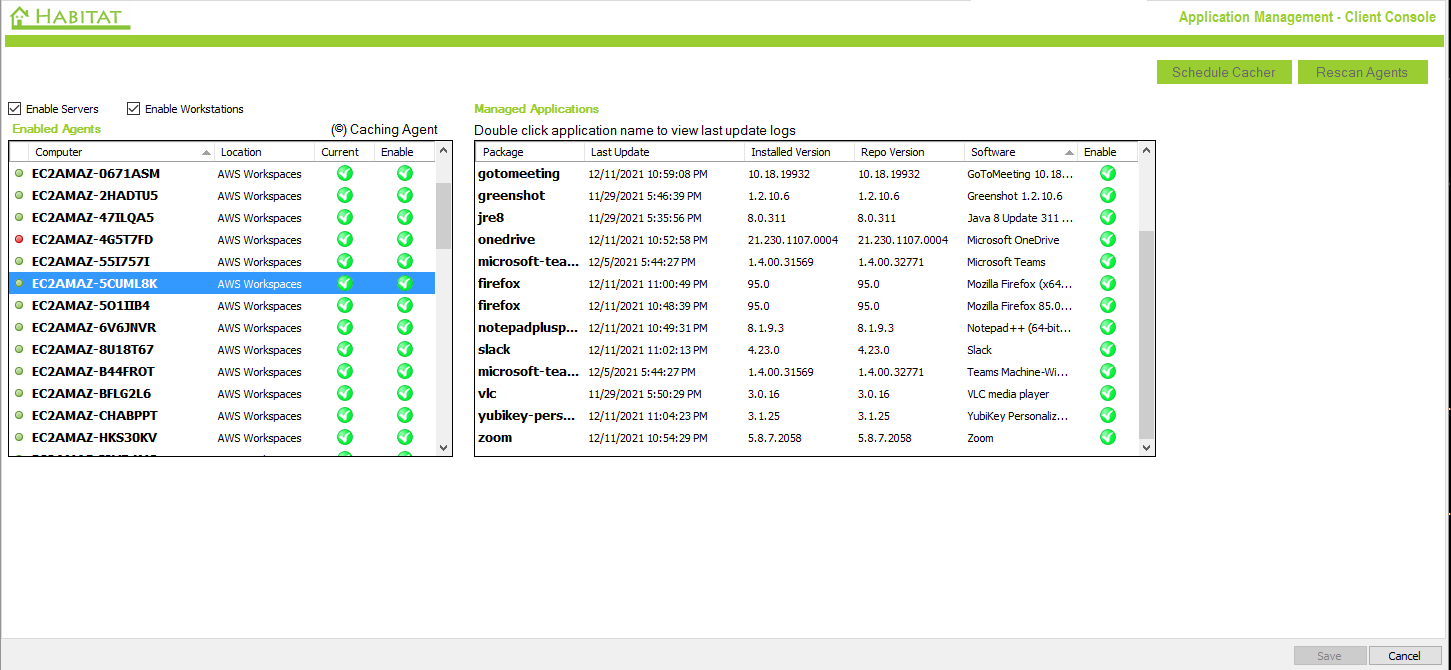Screen dimensions: 1451x670
Task: Click the Habitat house logo
Action: 17,17
